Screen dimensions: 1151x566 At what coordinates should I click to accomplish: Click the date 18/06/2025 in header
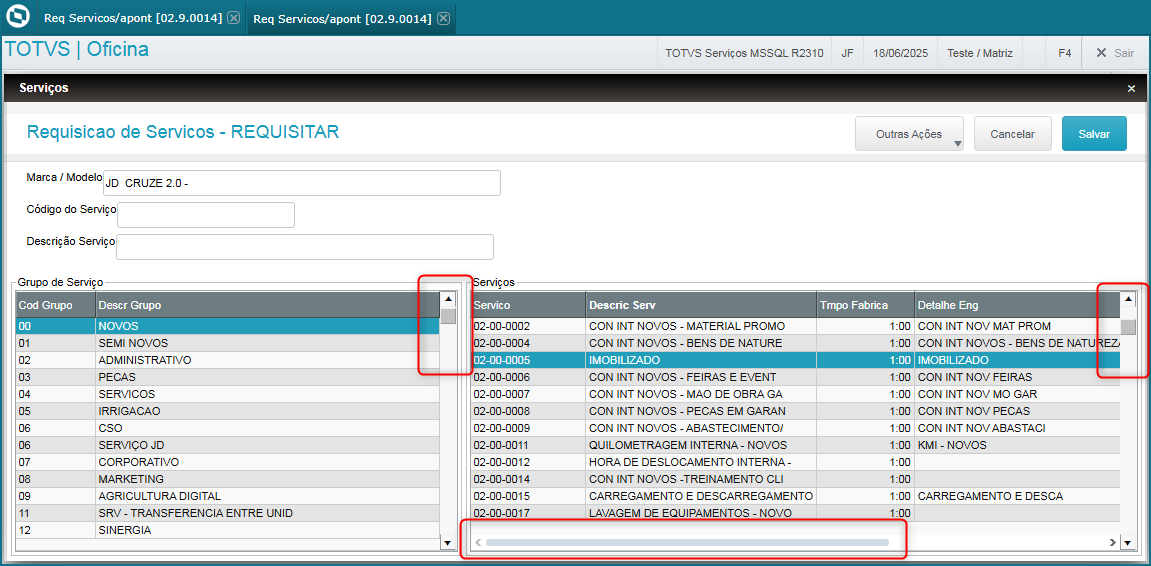tap(901, 53)
